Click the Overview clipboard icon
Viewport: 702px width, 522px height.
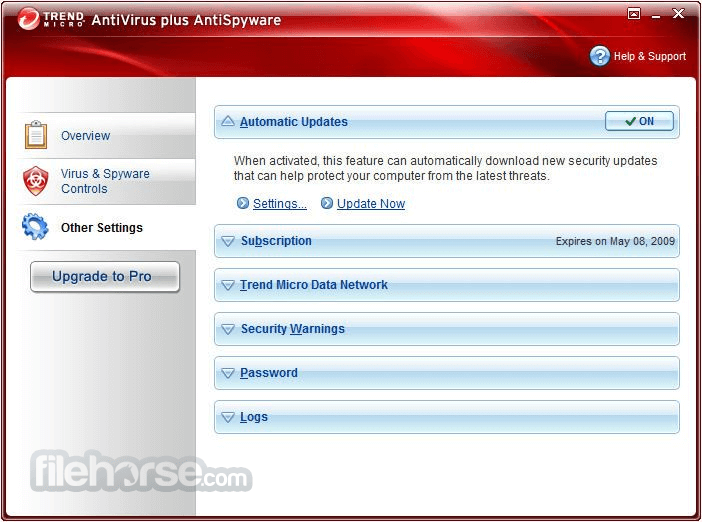pyautogui.click(x=36, y=134)
